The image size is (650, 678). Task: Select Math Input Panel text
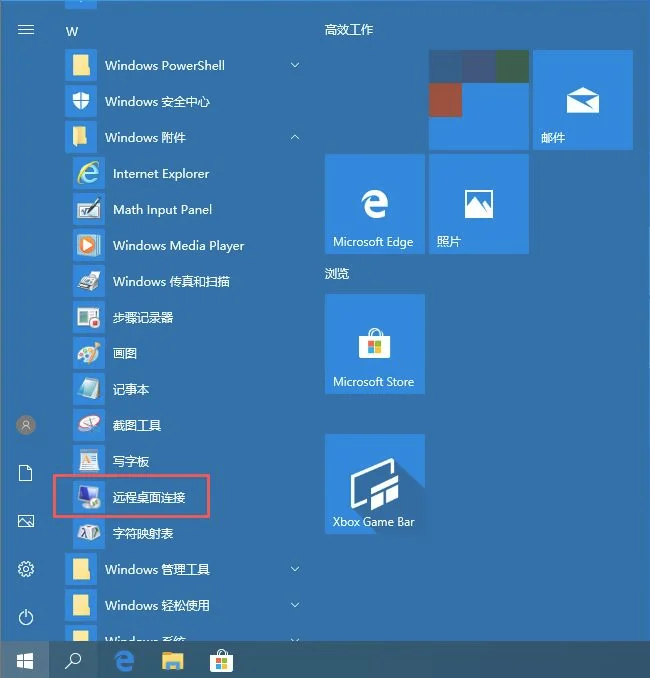[163, 210]
